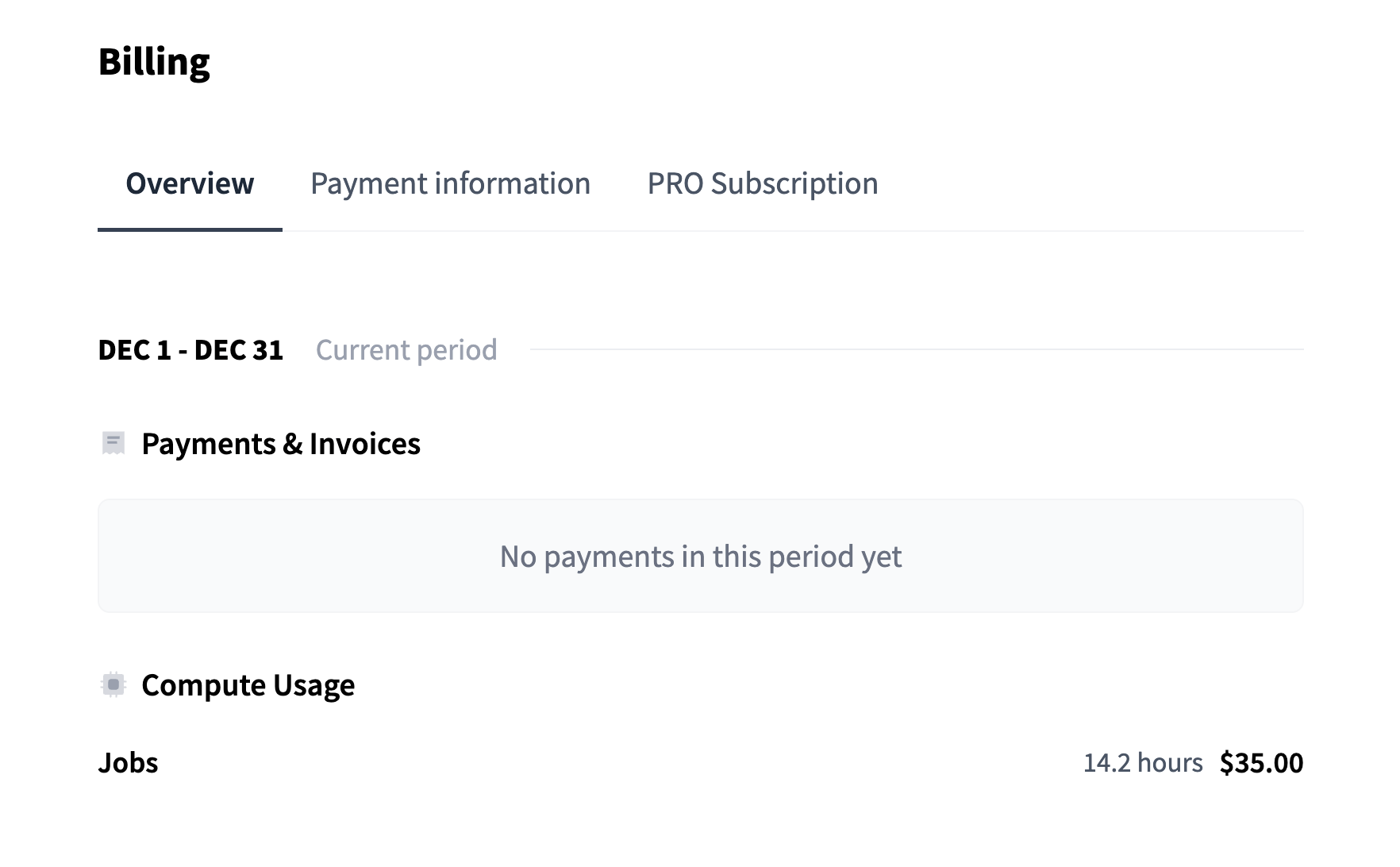The image size is (1400, 867).
Task: Open the Jobs usage row
Action: tap(701, 763)
